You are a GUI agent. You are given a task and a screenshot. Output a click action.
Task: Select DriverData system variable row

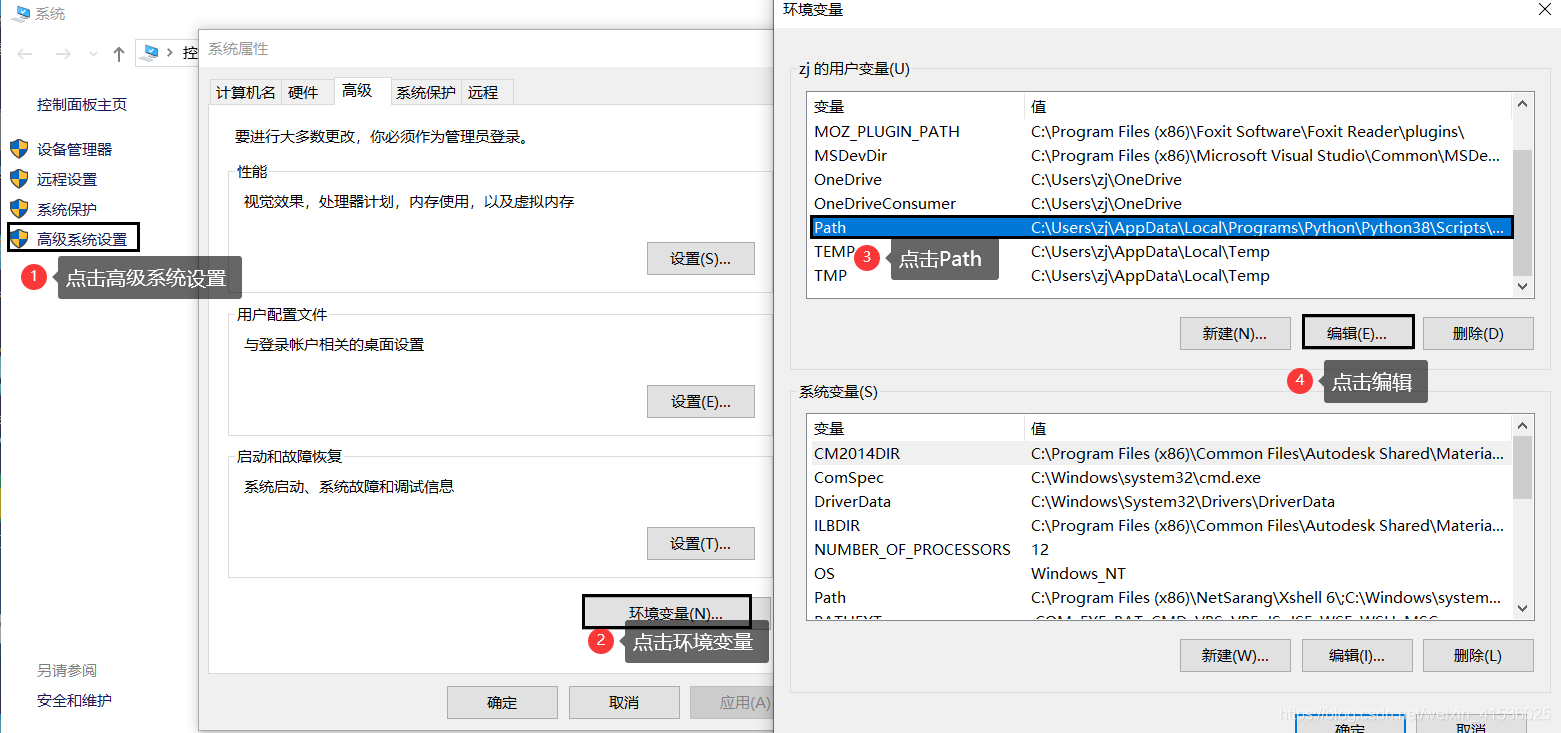[x=1160, y=501]
